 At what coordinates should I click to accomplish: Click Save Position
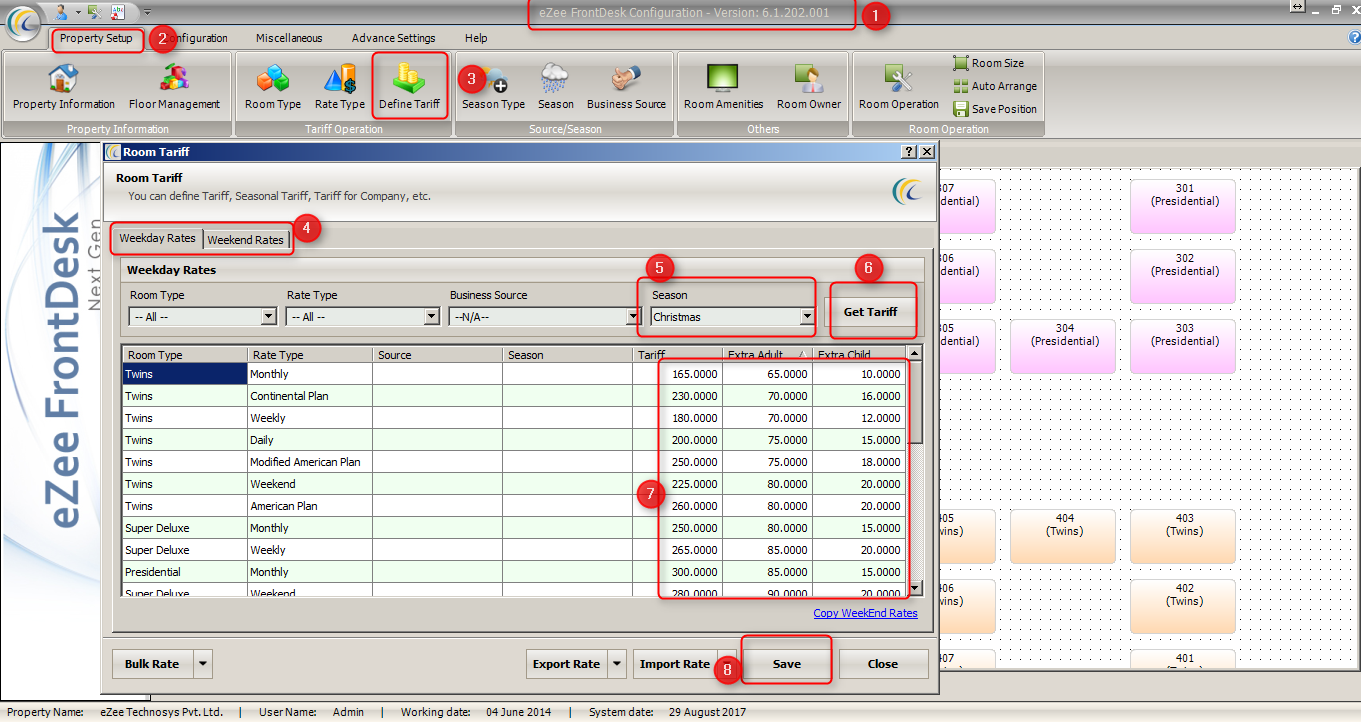click(x=995, y=109)
